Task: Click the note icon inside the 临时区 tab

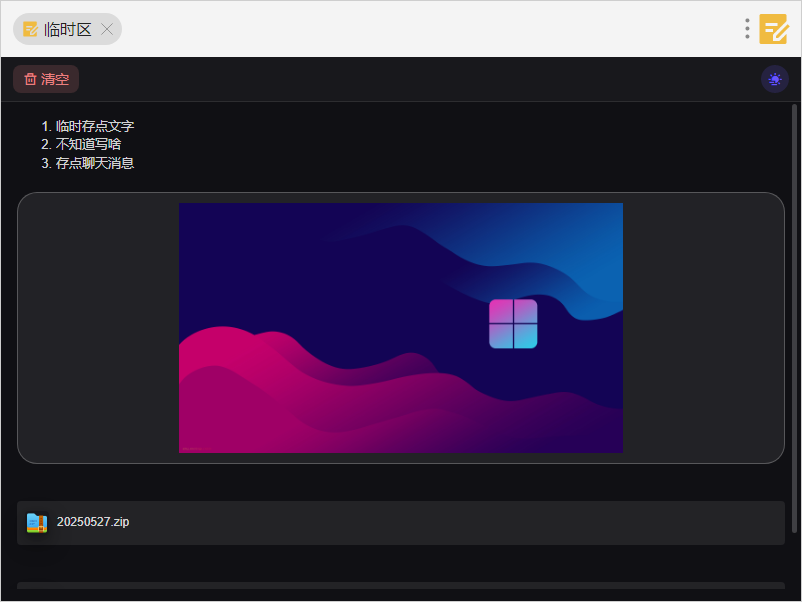Action: (30, 30)
